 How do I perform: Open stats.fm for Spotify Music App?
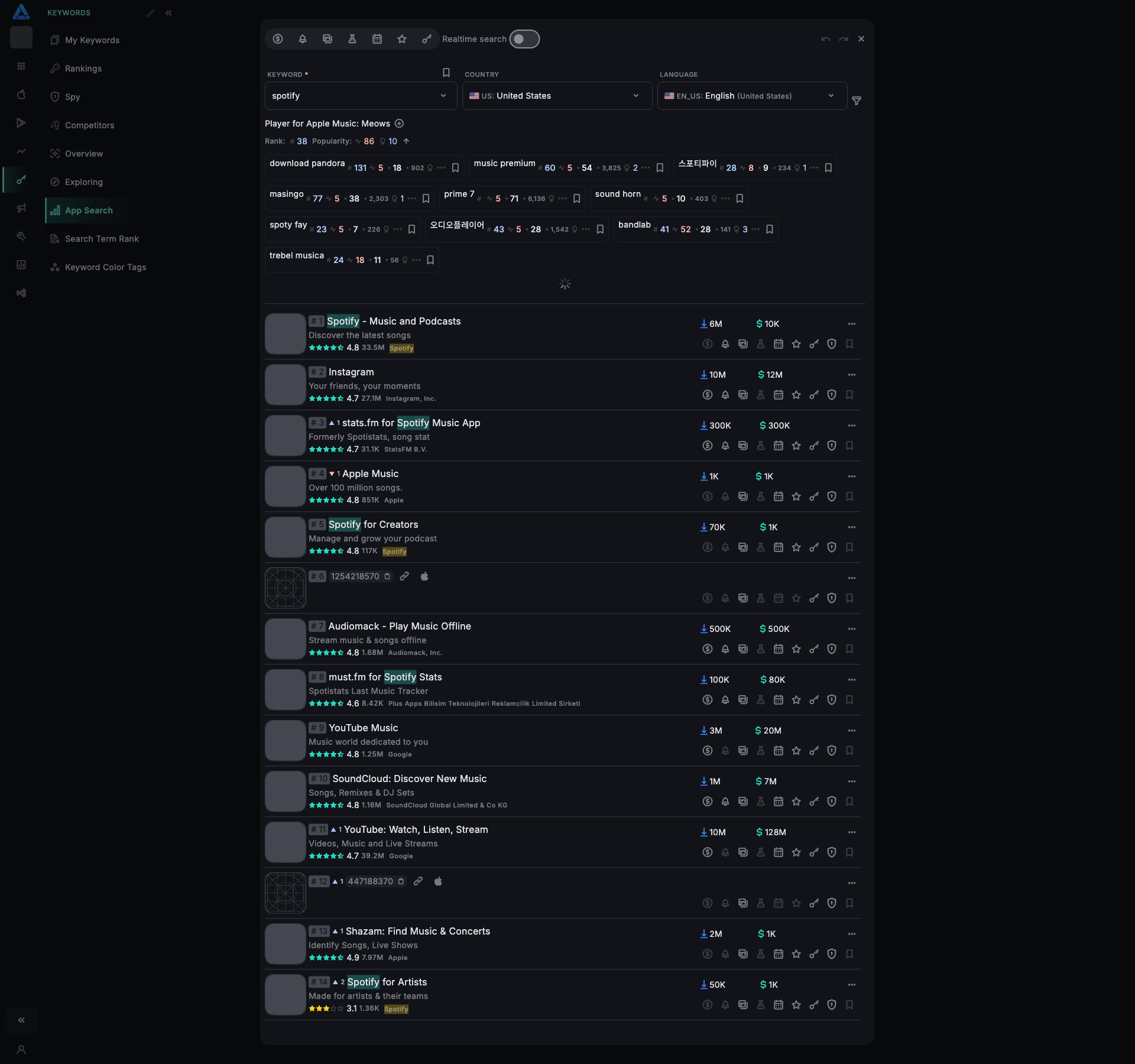point(411,423)
